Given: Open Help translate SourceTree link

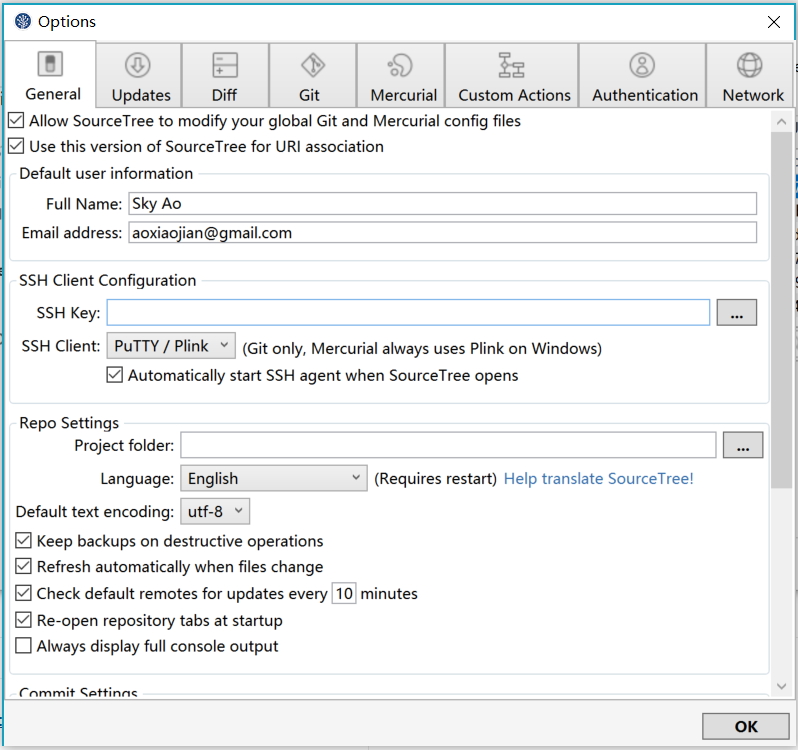Looking at the screenshot, I should tap(598, 478).
